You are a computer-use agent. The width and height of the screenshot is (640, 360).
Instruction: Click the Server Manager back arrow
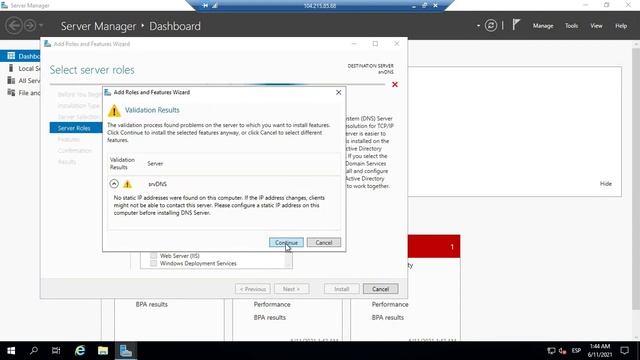click(x=14, y=25)
